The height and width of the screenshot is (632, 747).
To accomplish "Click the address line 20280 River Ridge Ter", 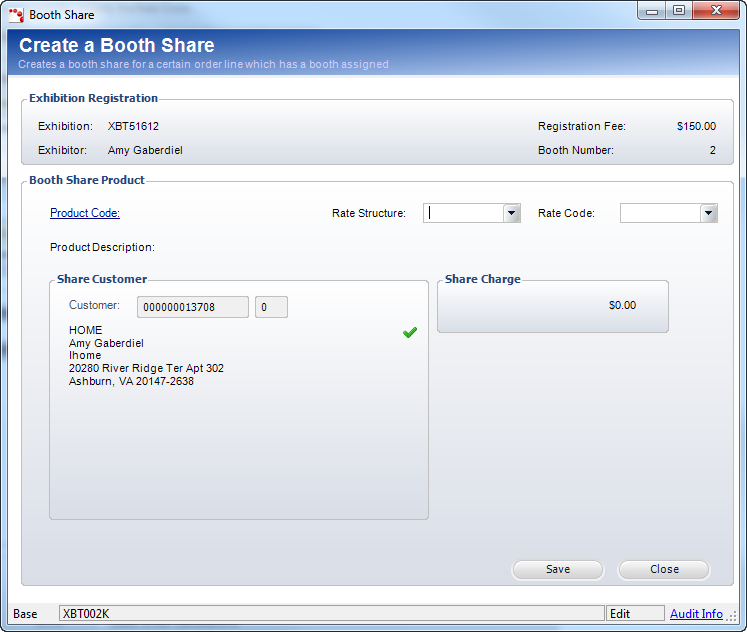I will 146,368.
